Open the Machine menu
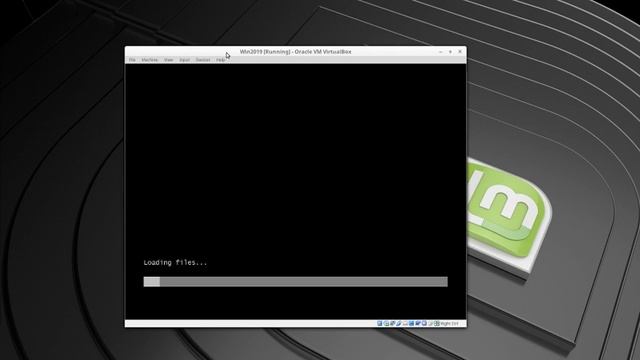 (x=149, y=60)
